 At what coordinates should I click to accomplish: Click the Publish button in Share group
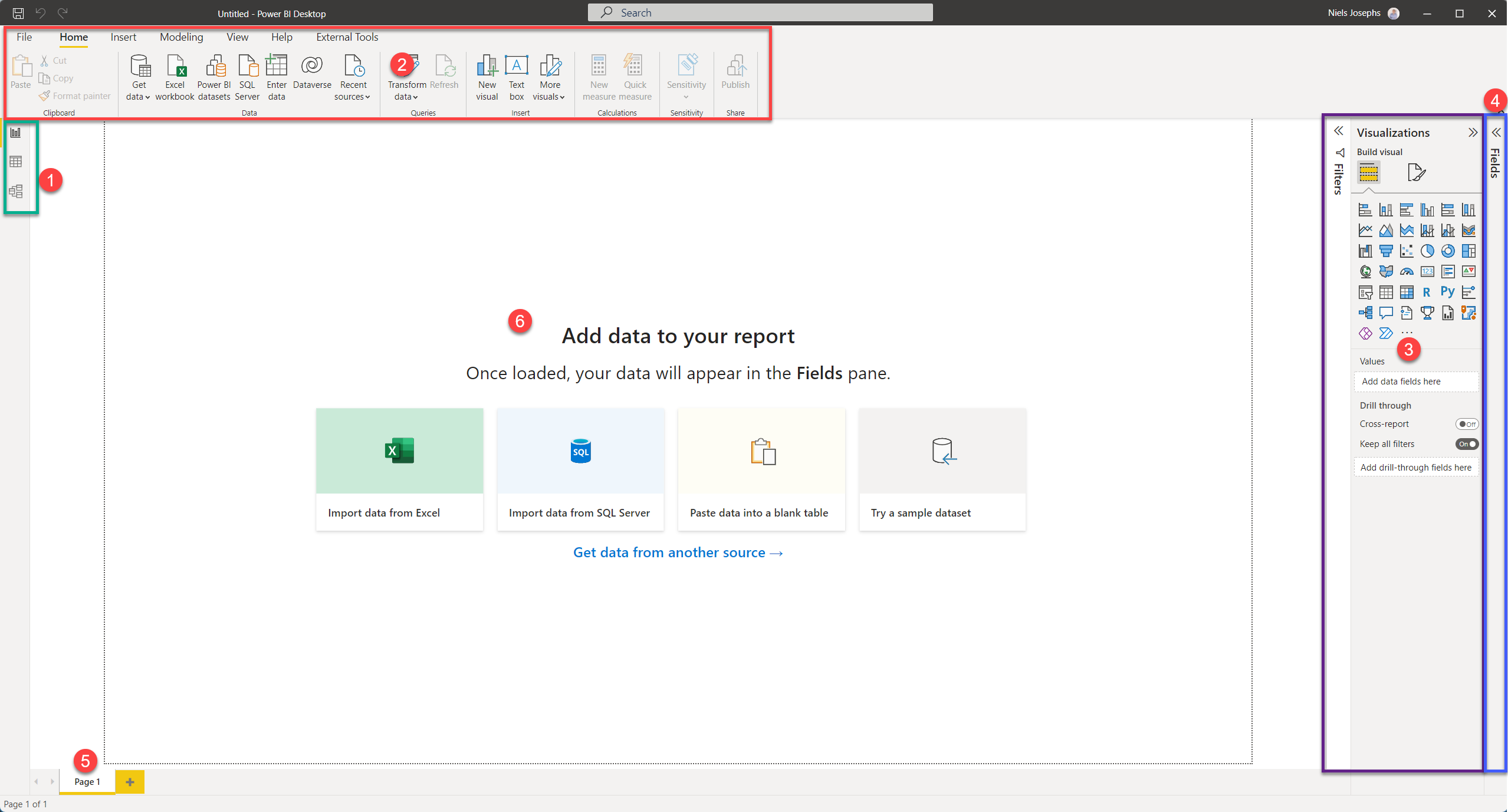[735, 72]
